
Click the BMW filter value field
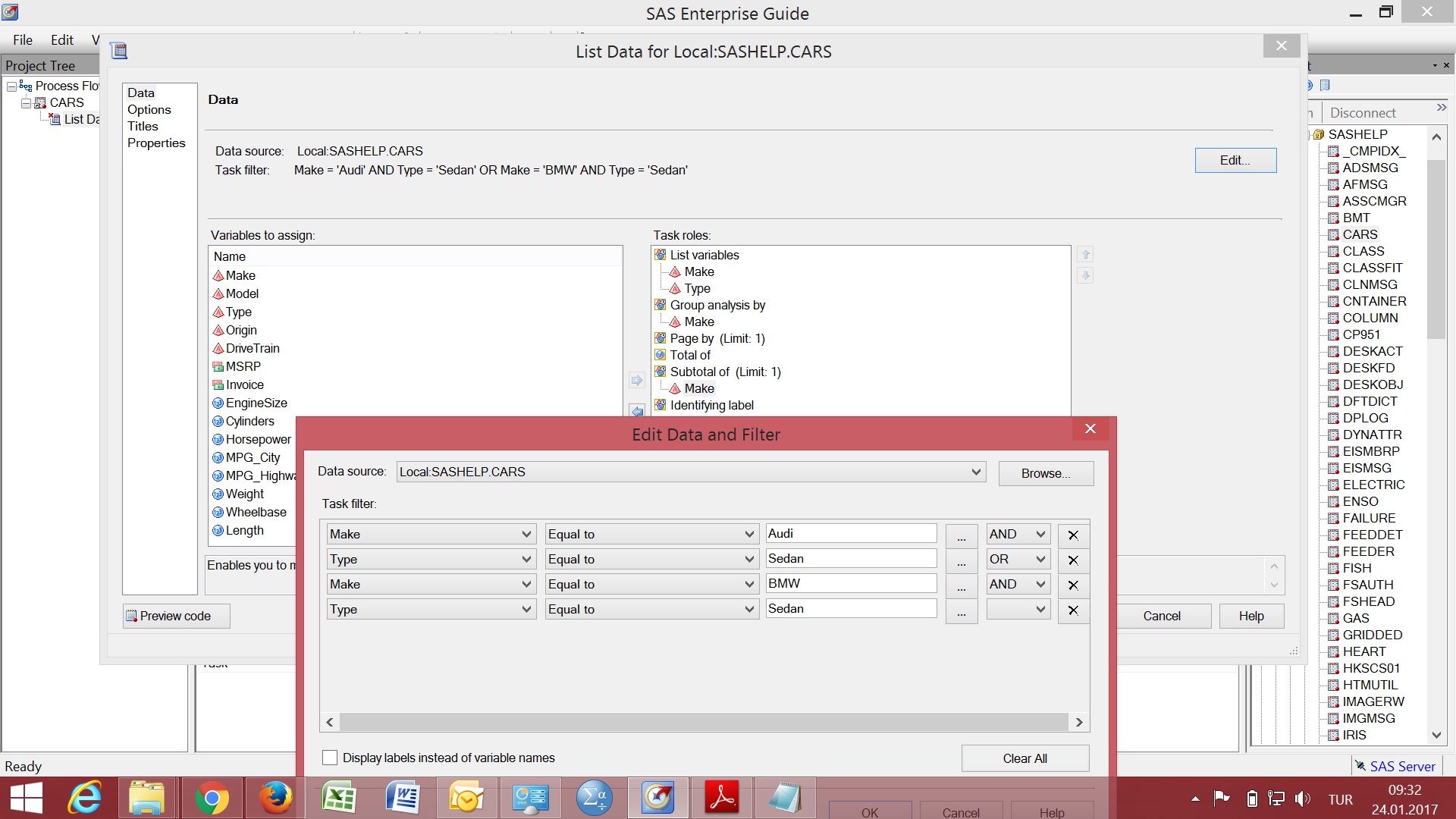850,583
